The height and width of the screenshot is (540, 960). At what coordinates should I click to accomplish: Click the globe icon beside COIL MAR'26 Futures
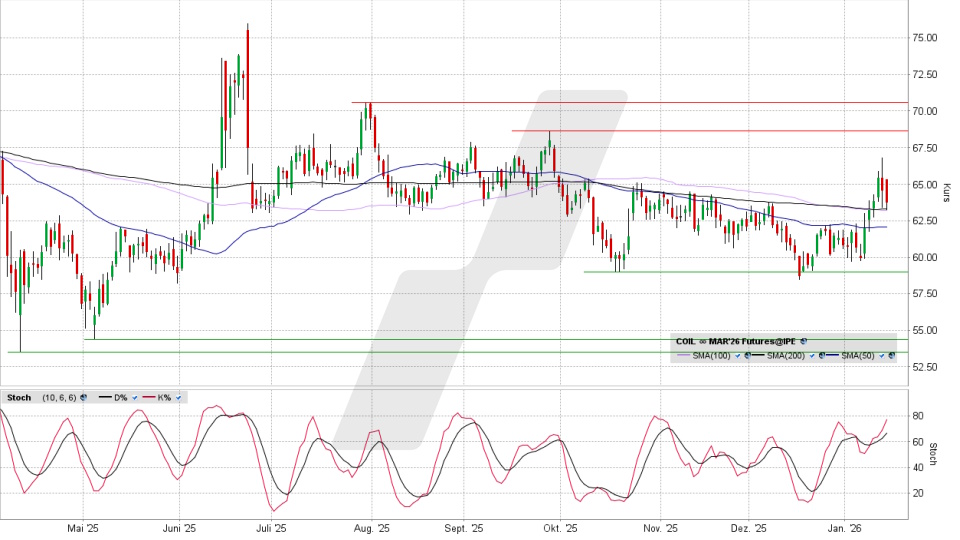pos(803,341)
